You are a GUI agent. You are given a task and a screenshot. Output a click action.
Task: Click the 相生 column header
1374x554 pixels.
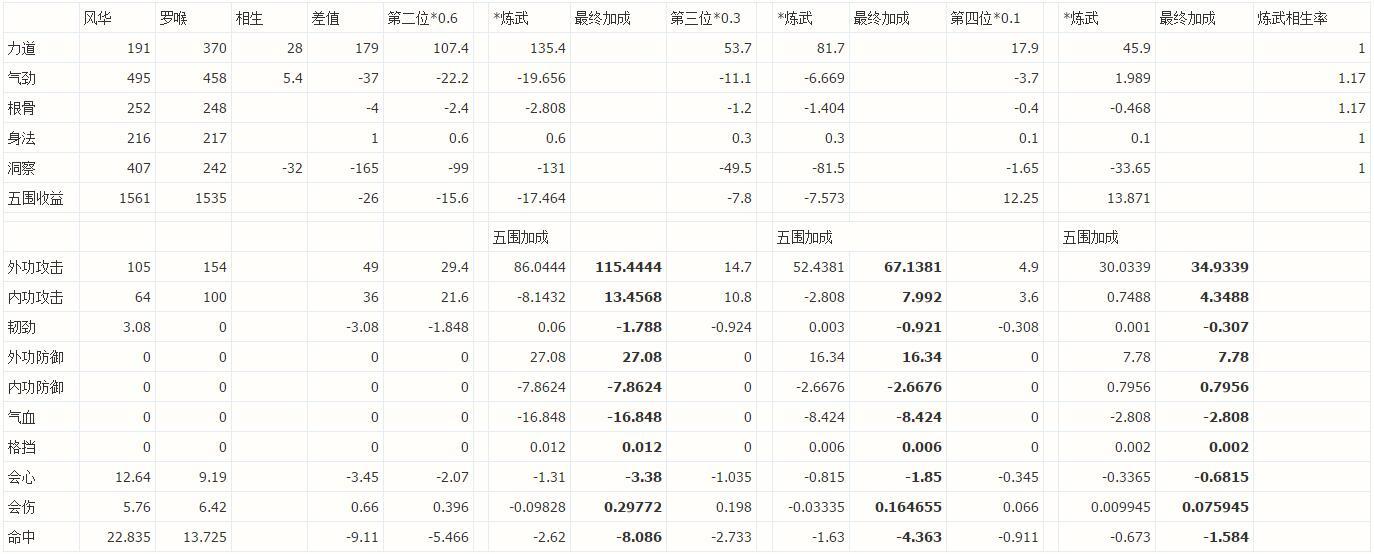tap(249, 18)
